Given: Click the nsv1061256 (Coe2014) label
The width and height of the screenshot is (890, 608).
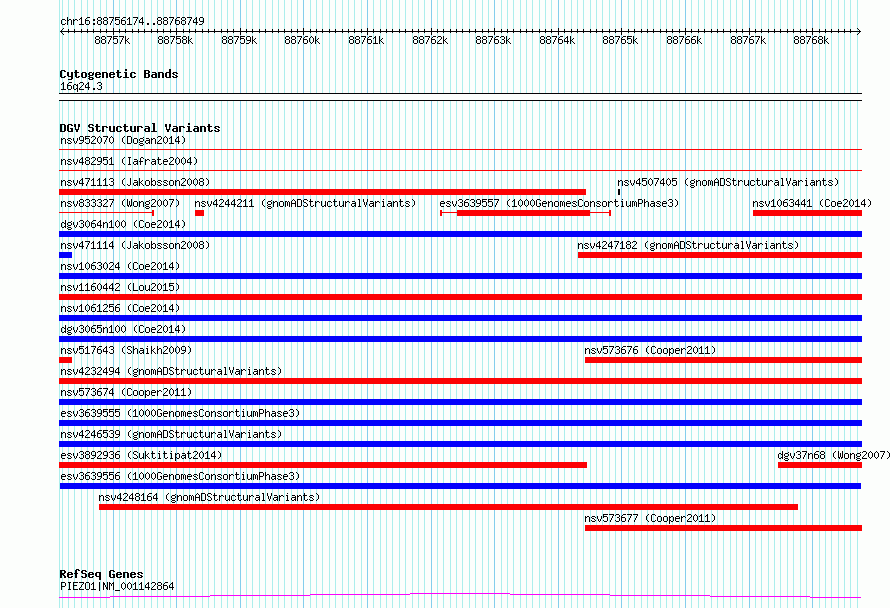Looking at the screenshot, I should (120, 308).
